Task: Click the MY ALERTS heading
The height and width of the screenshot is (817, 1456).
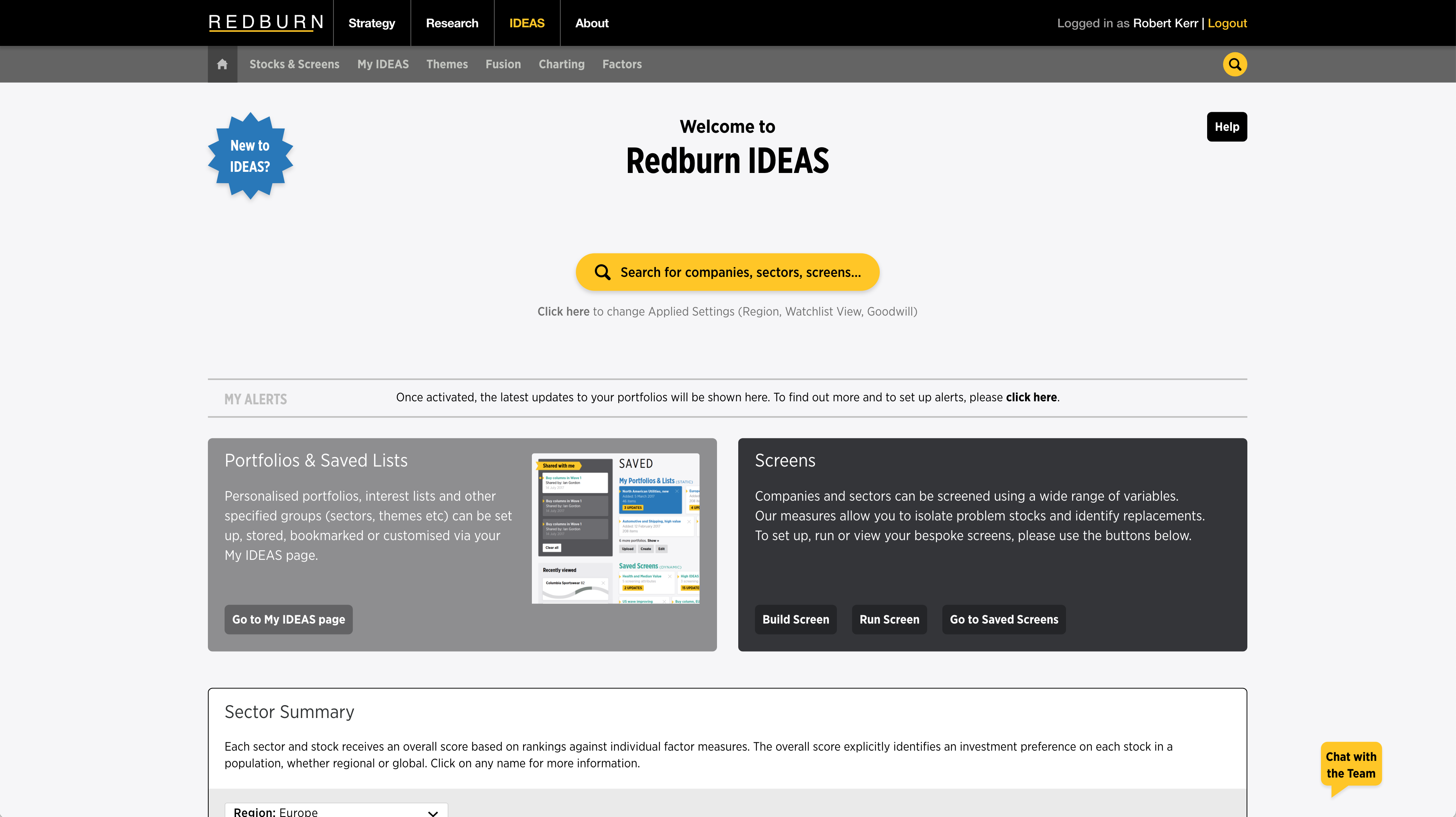Action: tap(255, 399)
